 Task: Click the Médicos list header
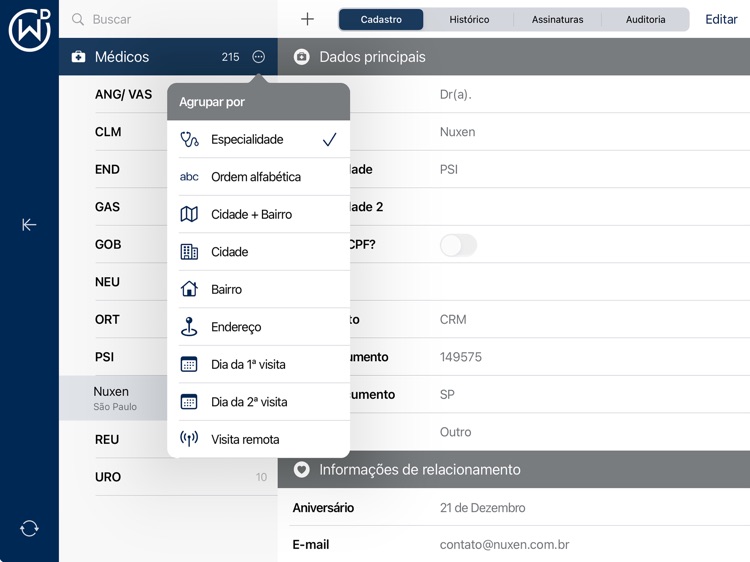coord(168,57)
